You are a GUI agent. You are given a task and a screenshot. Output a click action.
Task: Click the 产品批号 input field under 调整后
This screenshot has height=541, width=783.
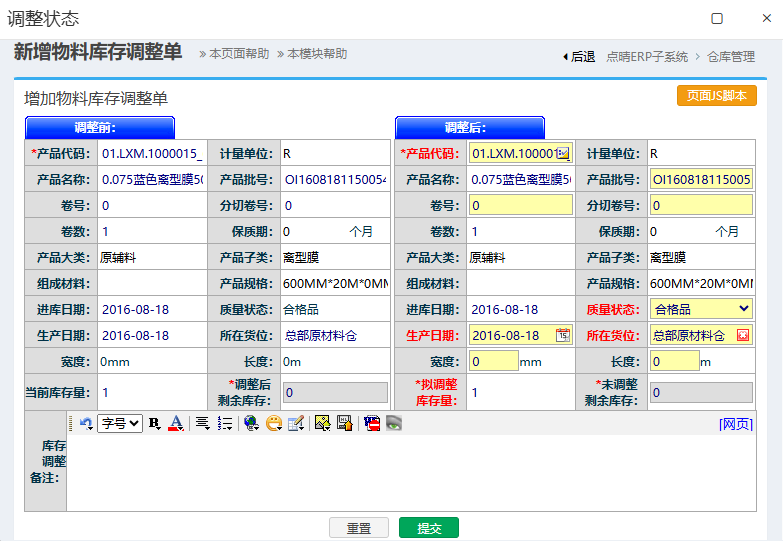pos(701,179)
